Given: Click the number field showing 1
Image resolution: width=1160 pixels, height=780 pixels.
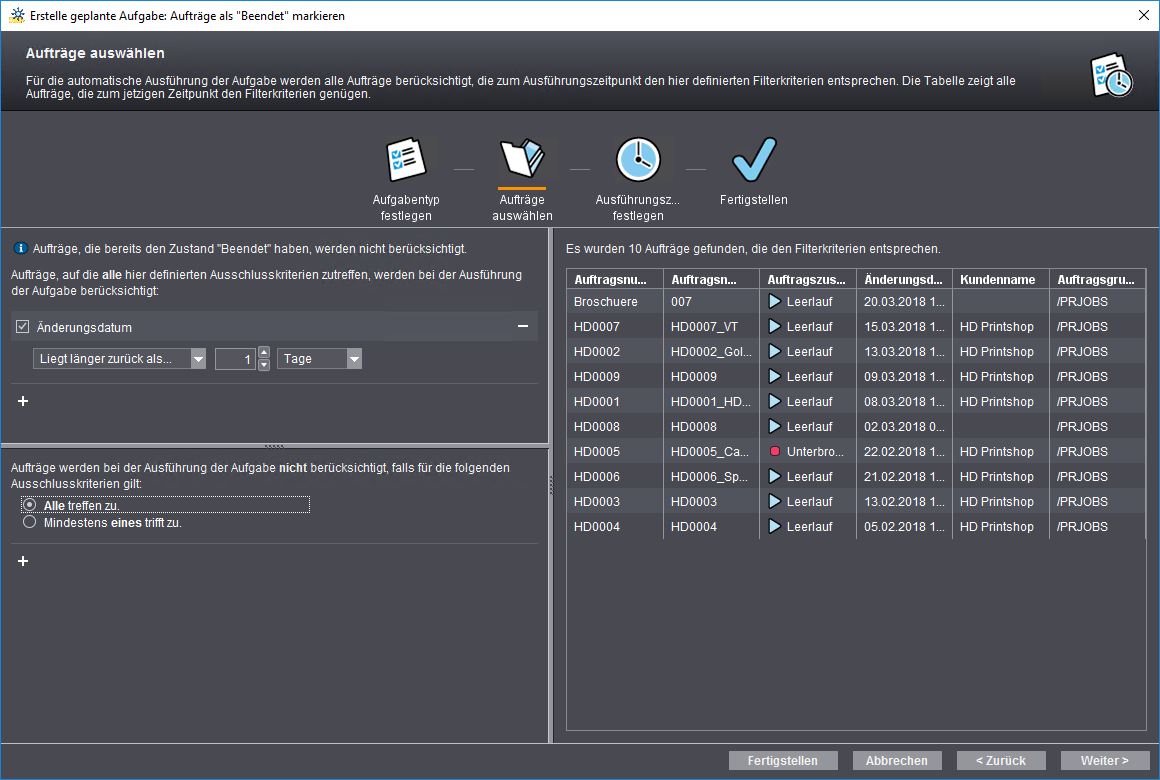Looking at the screenshot, I should pyautogui.click(x=235, y=359).
